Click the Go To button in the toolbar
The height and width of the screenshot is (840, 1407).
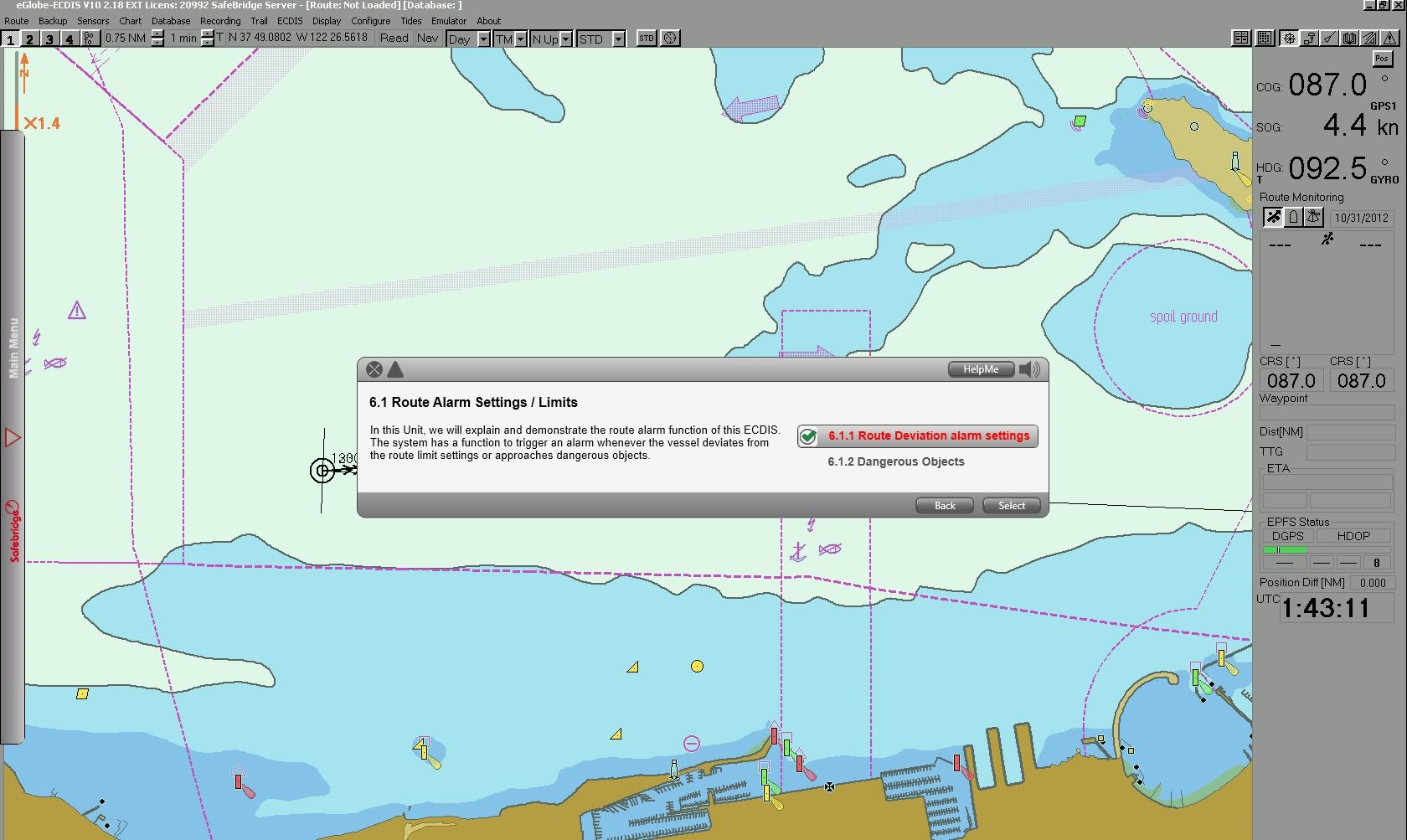coord(90,39)
